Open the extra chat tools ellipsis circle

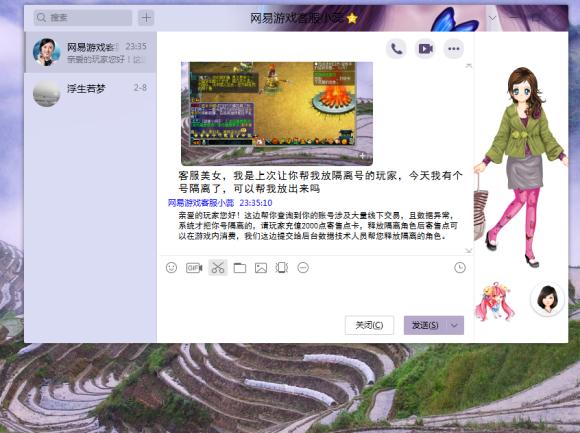pyautogui.click(x=303, y=267)
